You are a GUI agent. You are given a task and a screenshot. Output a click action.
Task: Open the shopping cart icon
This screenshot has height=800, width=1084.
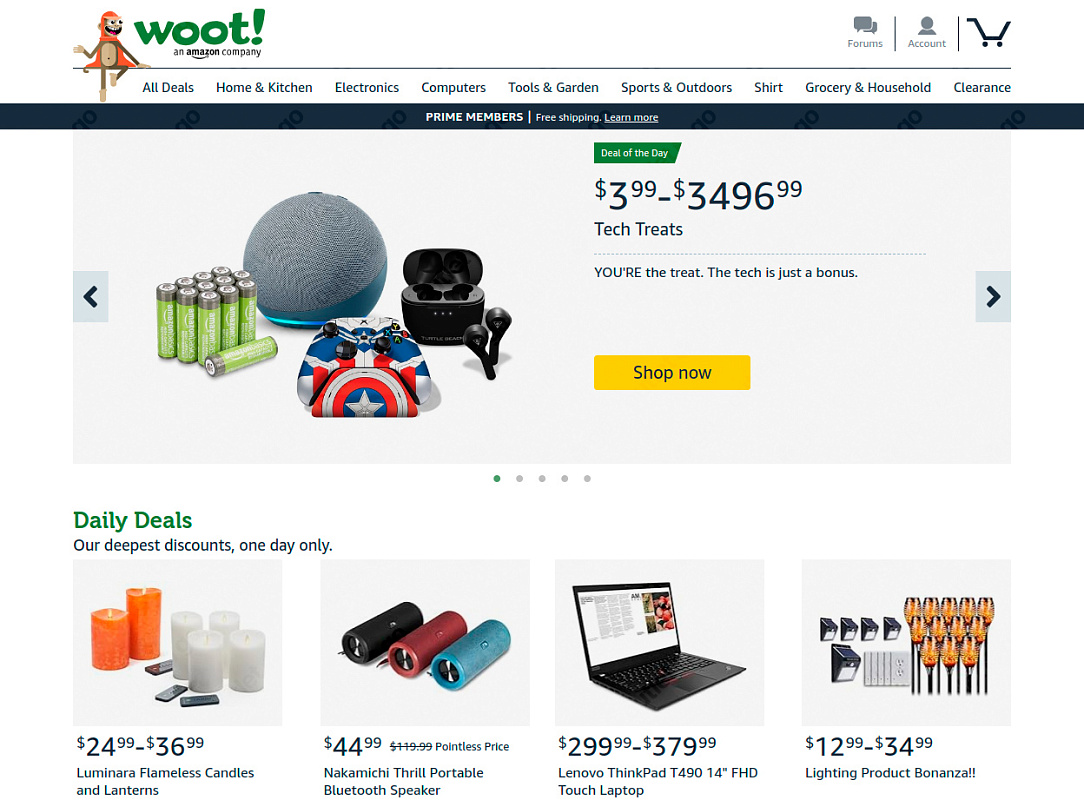click(988, 32)
